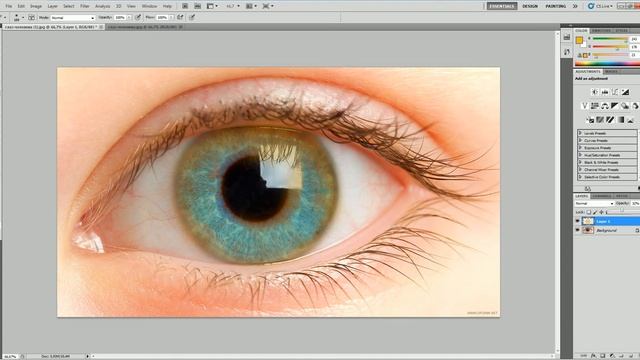Screen dimensions: 640x360
Task: Click the red (R) color slider
Action: (x=611, y=39)
